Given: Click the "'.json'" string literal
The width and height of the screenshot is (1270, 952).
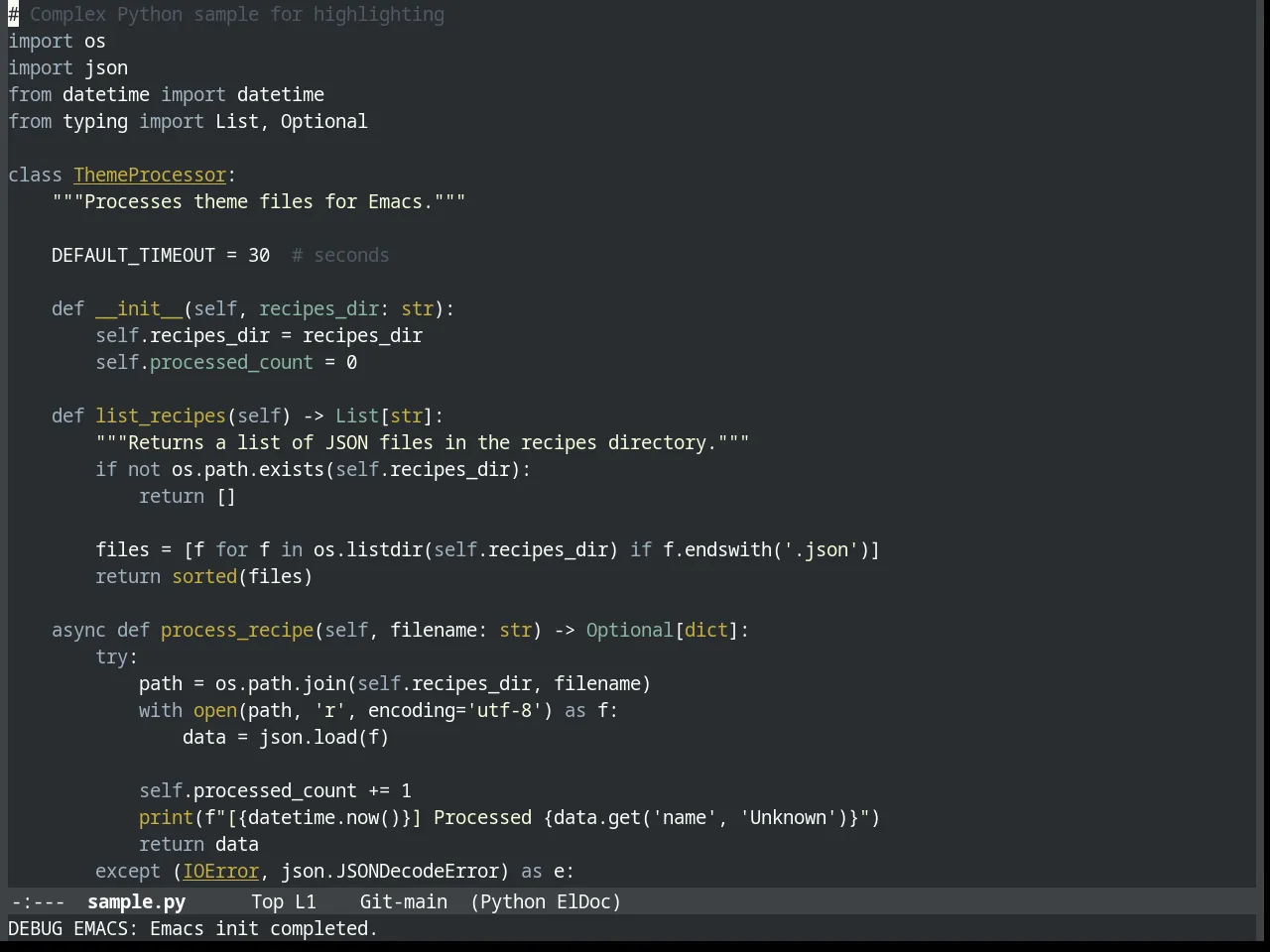Looking at the screenshot, I should coord(821,549).
